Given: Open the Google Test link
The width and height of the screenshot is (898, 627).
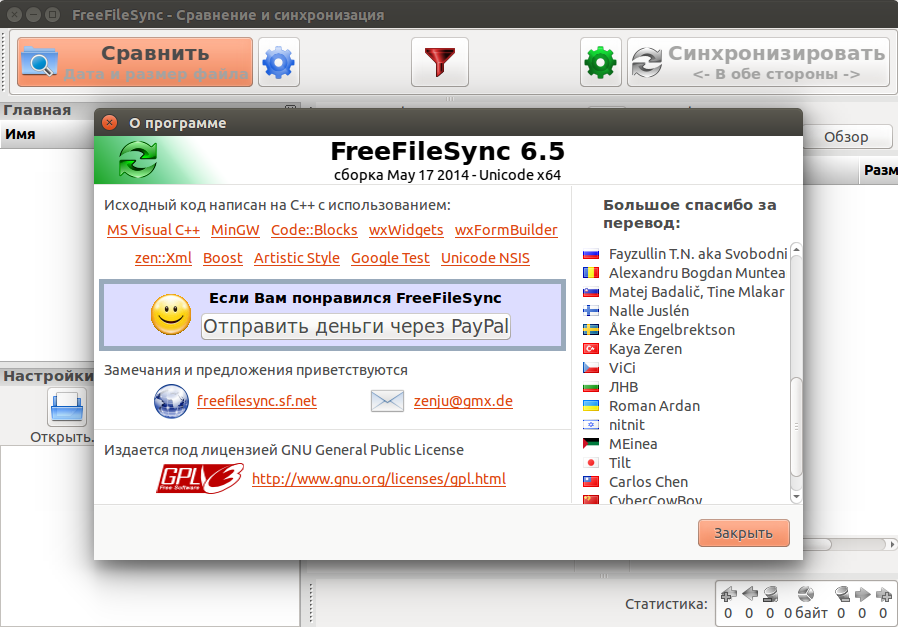Looking at the screenshot, I should tap(390, 258).
